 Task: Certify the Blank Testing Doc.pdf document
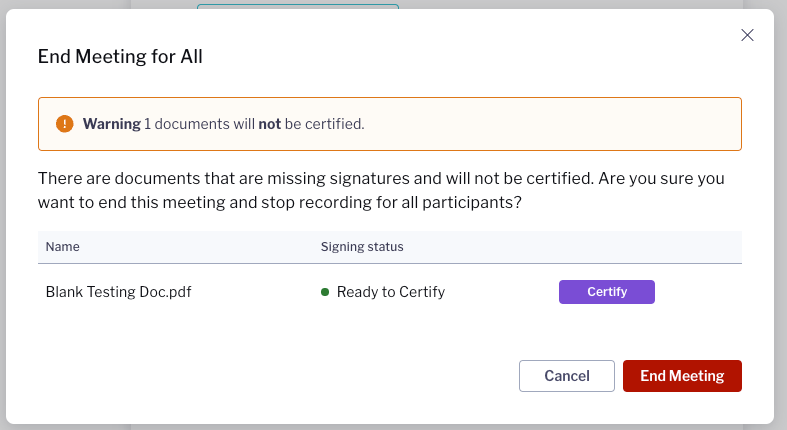607,292
